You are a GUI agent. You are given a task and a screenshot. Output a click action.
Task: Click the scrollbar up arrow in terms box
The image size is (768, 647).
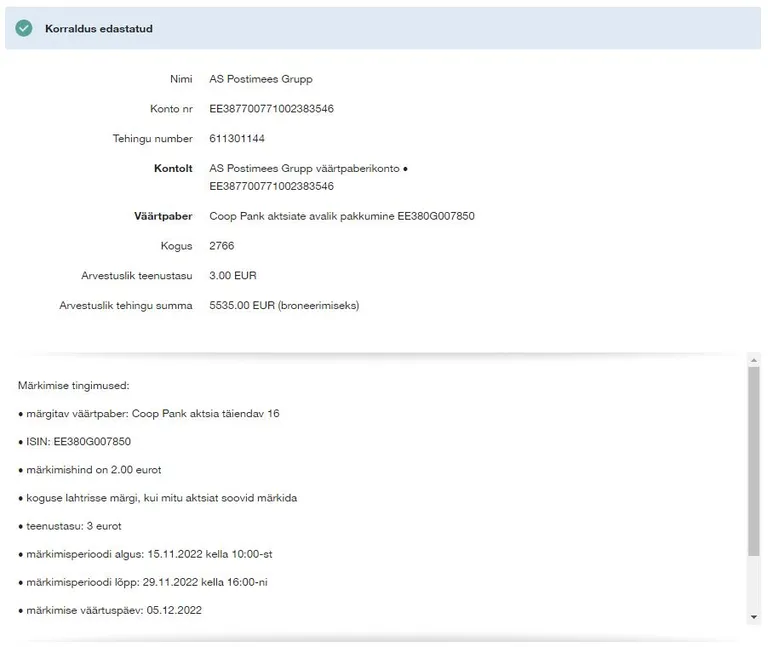coord(754,360)
